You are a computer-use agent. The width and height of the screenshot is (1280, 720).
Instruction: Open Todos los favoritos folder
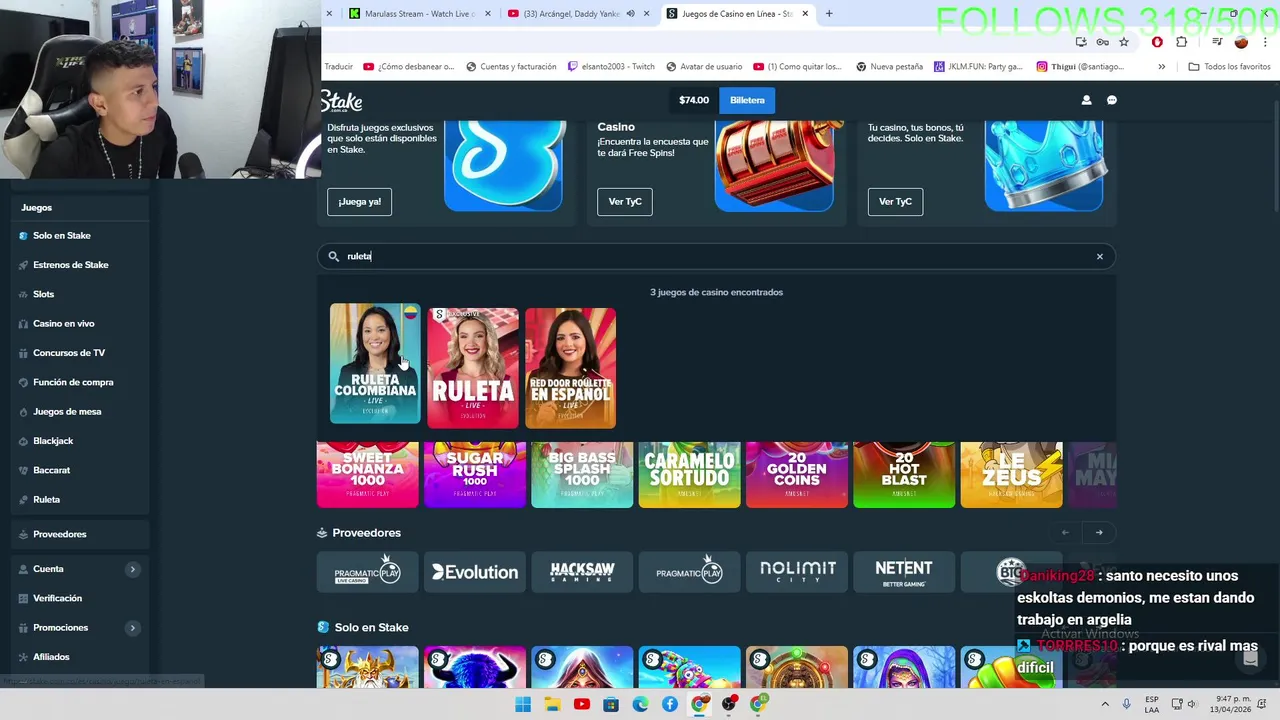(1229, 67)
